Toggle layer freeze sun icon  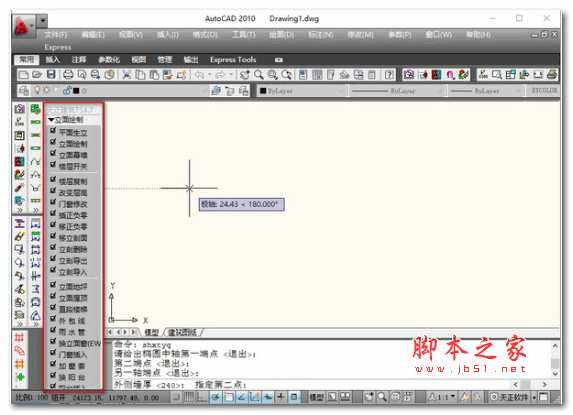[46, 90]
